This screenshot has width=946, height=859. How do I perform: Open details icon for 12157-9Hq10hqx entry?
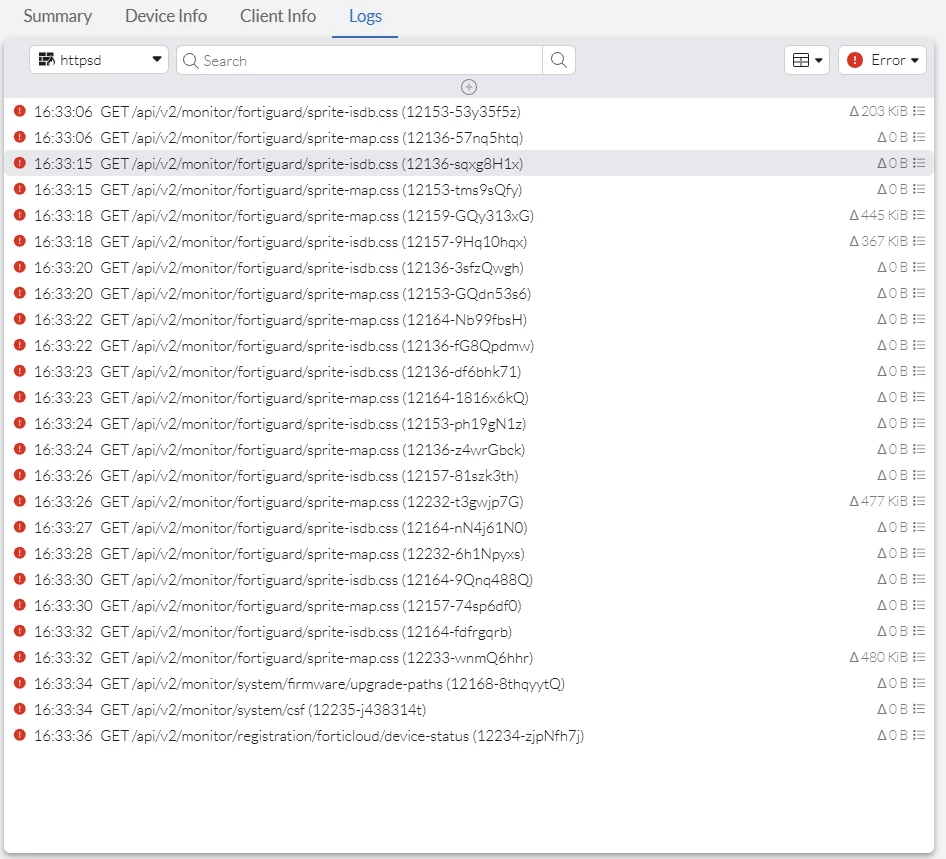point(919,241)
